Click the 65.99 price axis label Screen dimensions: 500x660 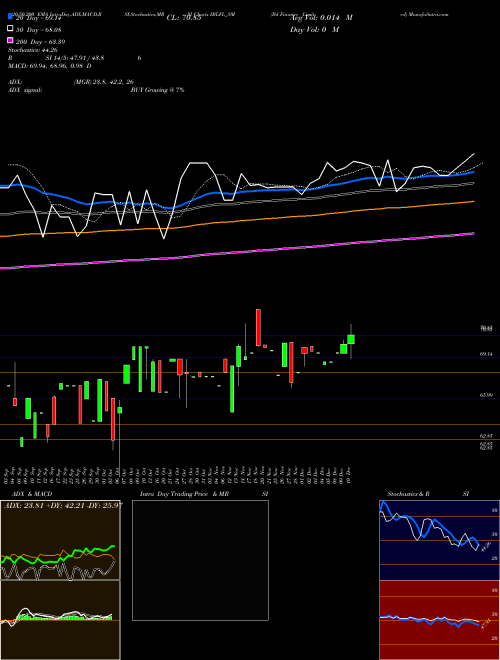click(486, 395)
